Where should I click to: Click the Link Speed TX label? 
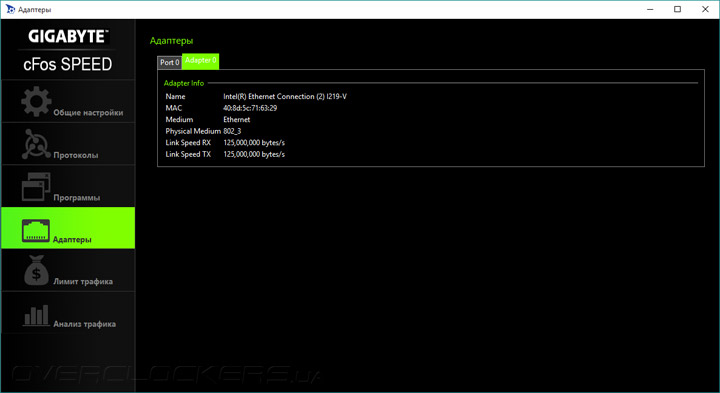(x=188, y=154)
